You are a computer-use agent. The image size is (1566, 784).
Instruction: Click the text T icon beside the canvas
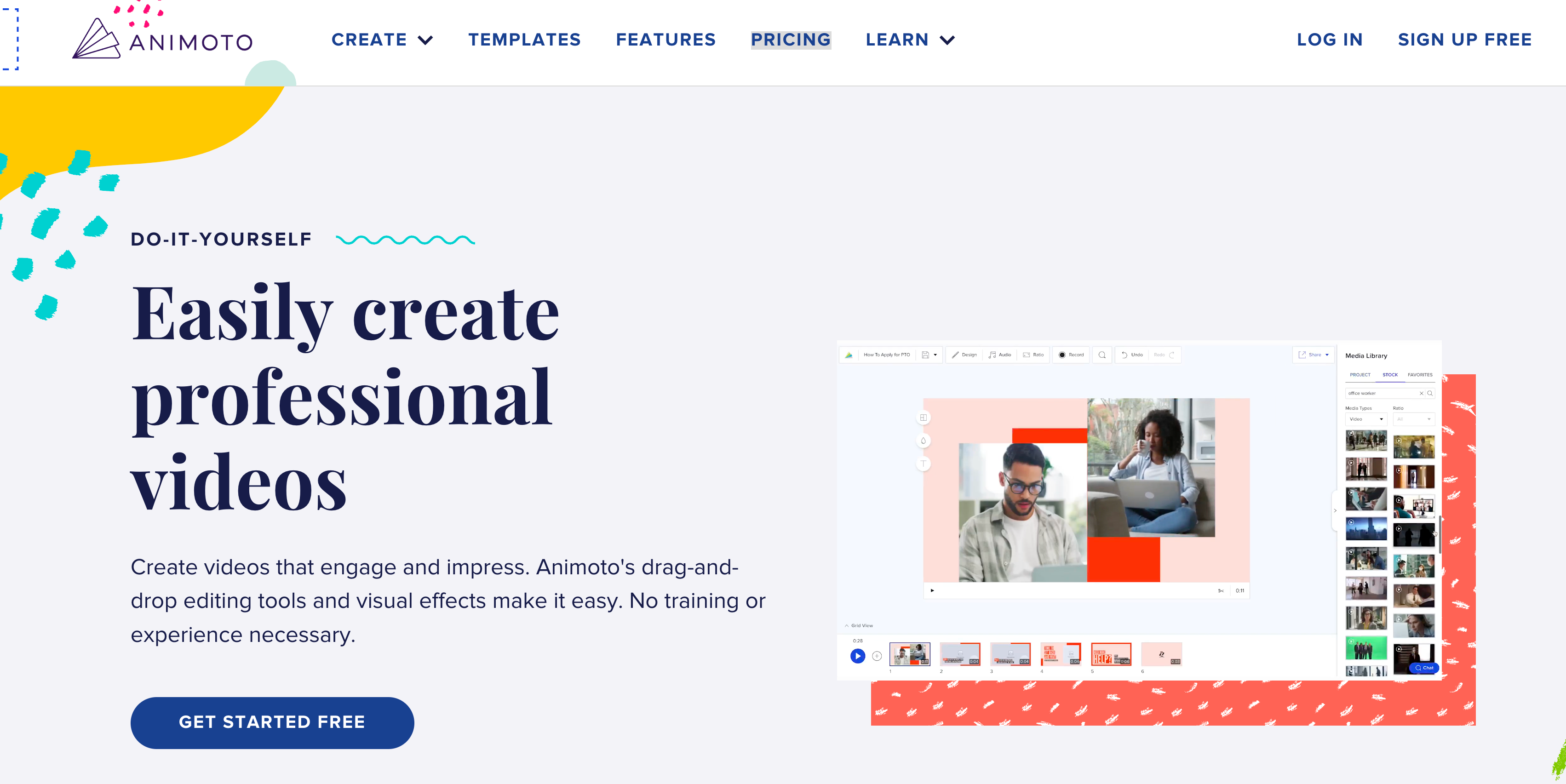[x=924, y=464]
